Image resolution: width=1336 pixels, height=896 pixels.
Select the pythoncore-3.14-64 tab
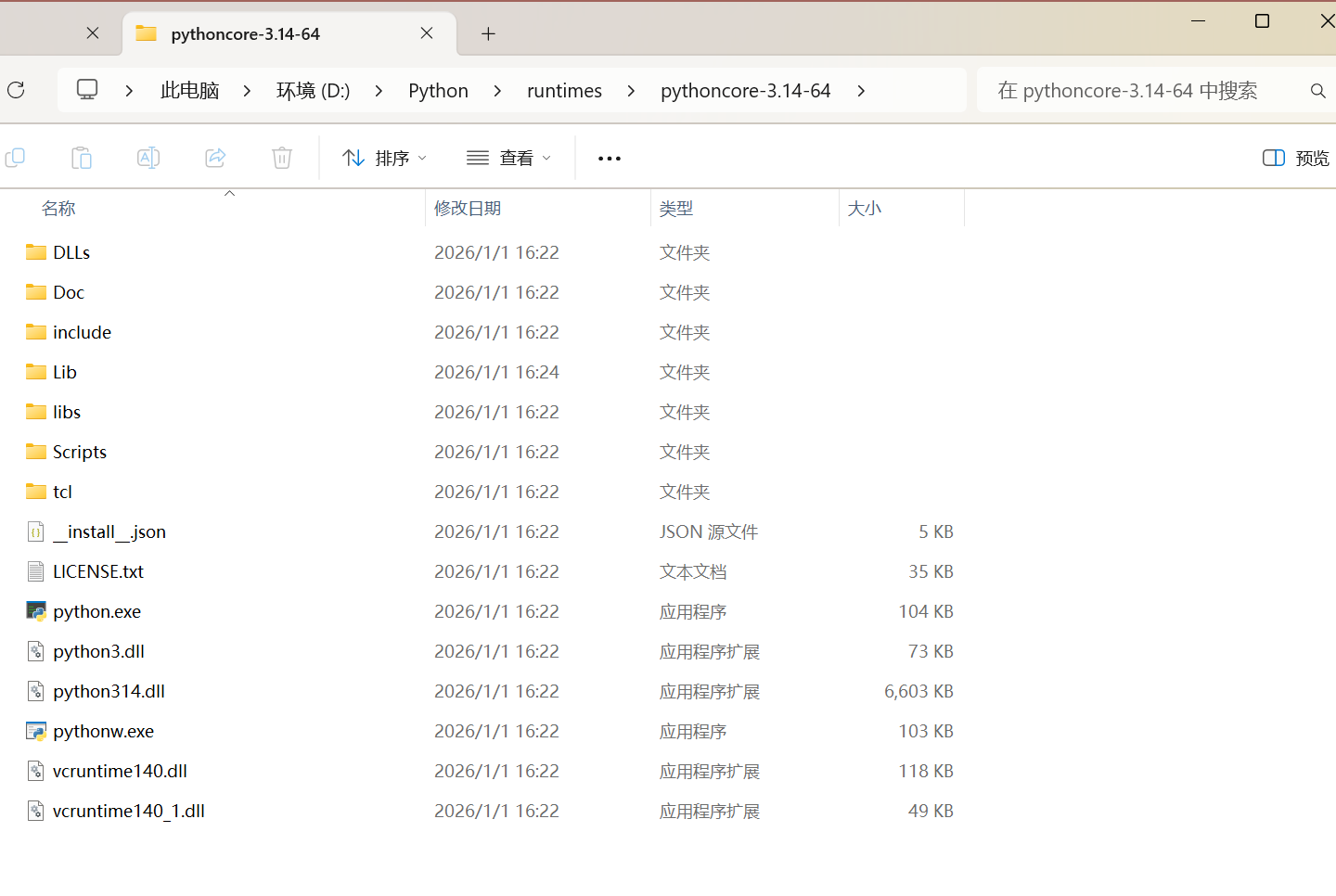245,33
